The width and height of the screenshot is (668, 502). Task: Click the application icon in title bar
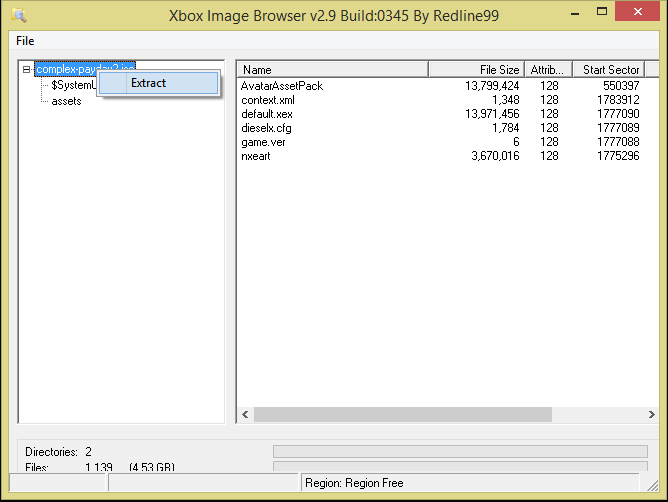click(19, 15)
